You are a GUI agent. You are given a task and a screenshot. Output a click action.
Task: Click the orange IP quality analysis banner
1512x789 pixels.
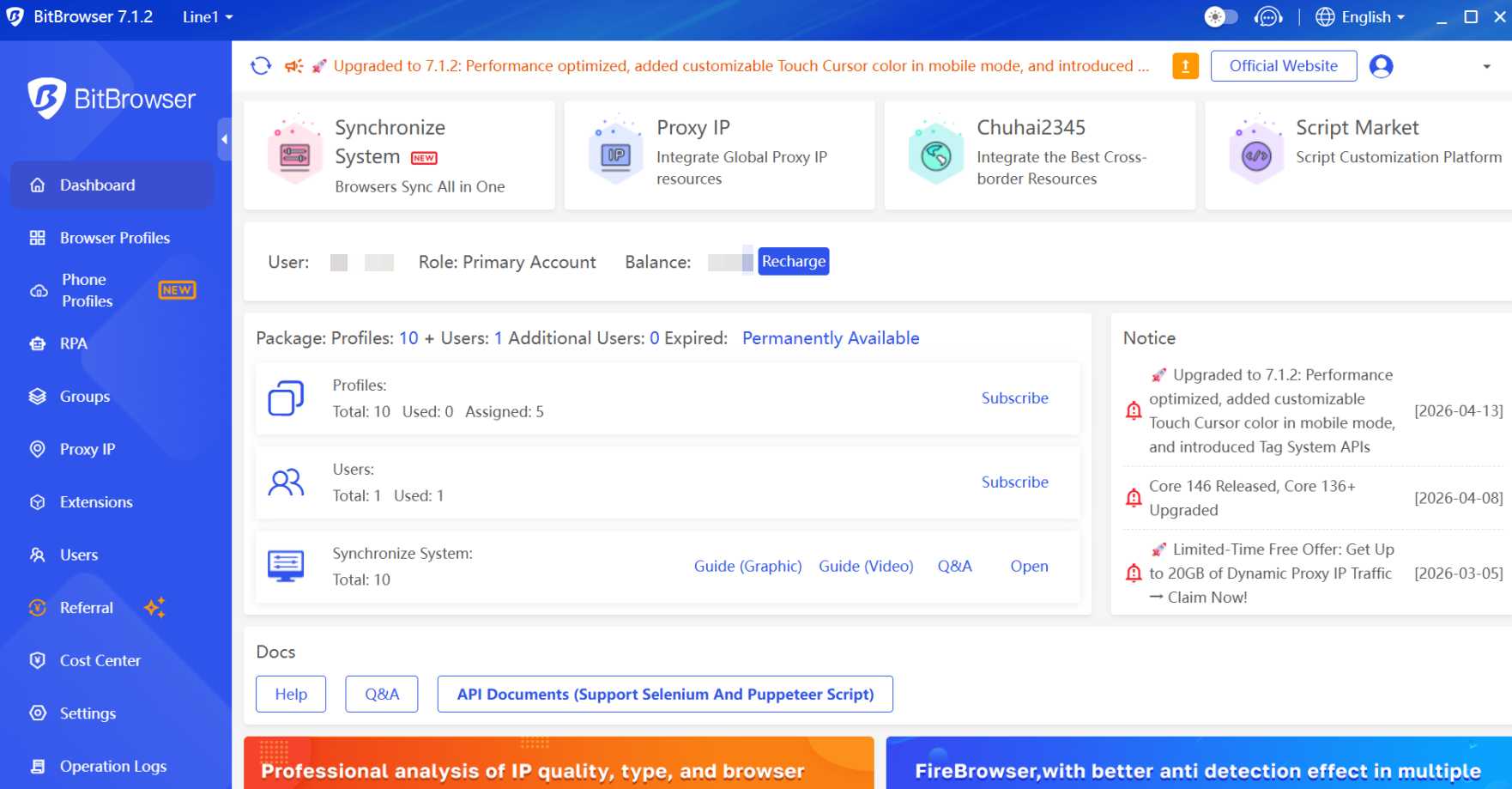tap(559, 763)
